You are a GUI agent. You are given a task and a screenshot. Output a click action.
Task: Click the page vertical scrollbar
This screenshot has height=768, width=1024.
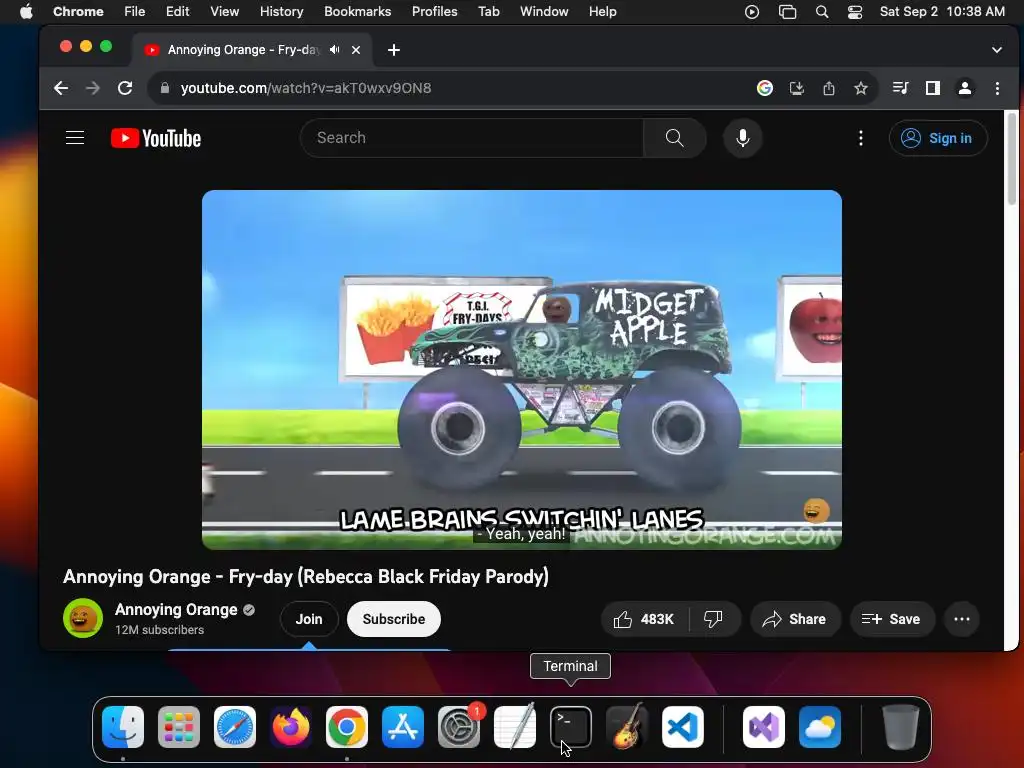tap(1012, 161)
